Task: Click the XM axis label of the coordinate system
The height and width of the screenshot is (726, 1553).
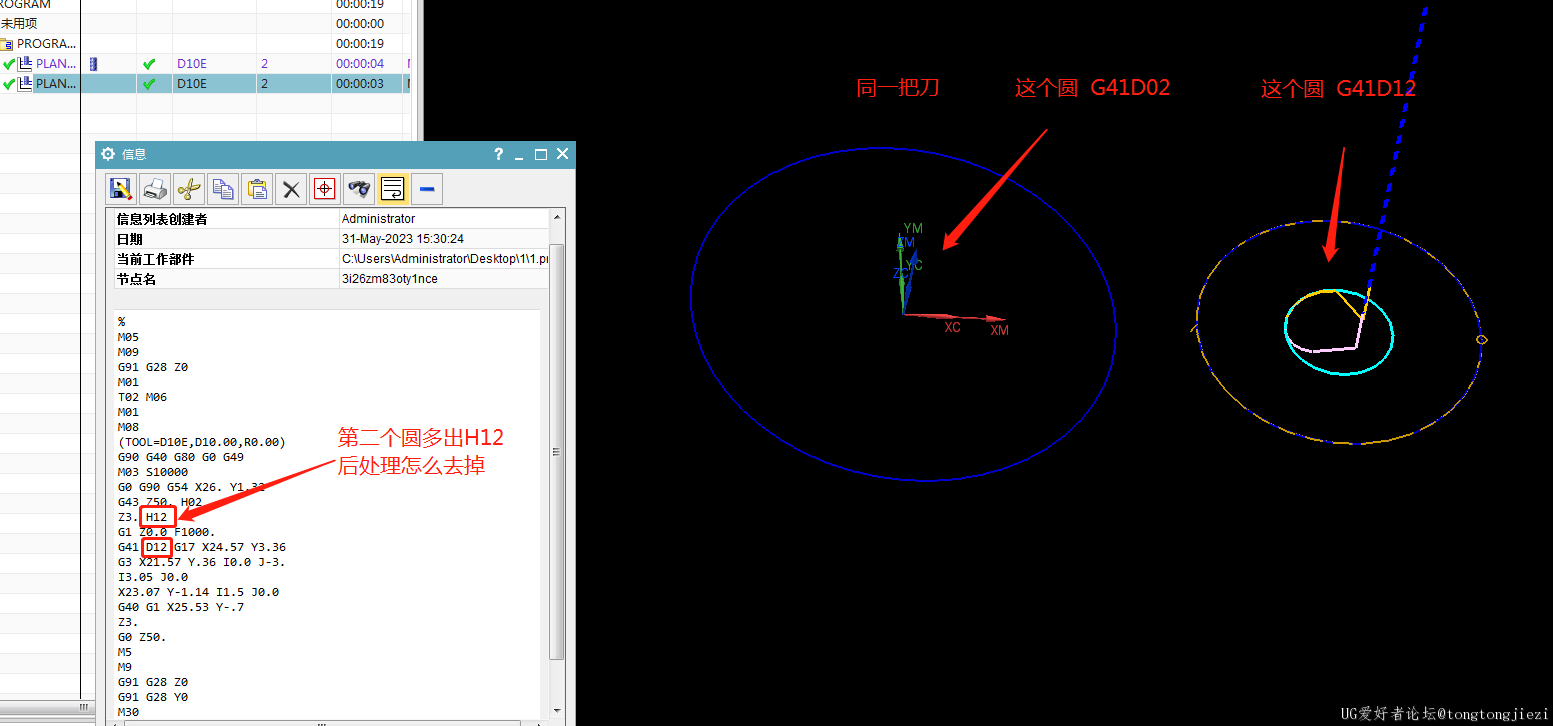Action: click(999, 330)
